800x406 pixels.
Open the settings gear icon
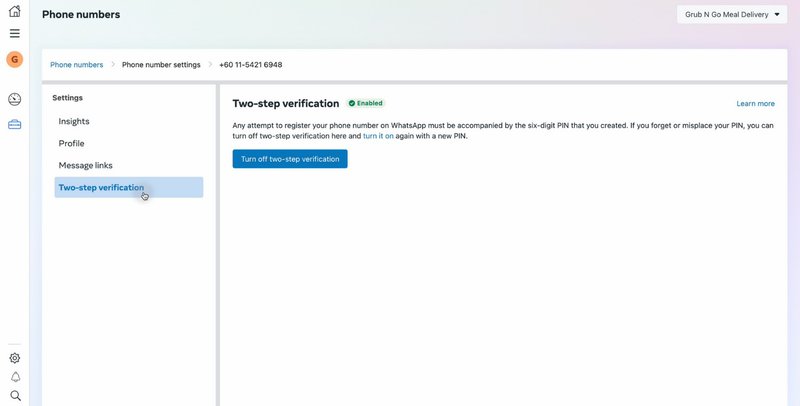[15, 358]
